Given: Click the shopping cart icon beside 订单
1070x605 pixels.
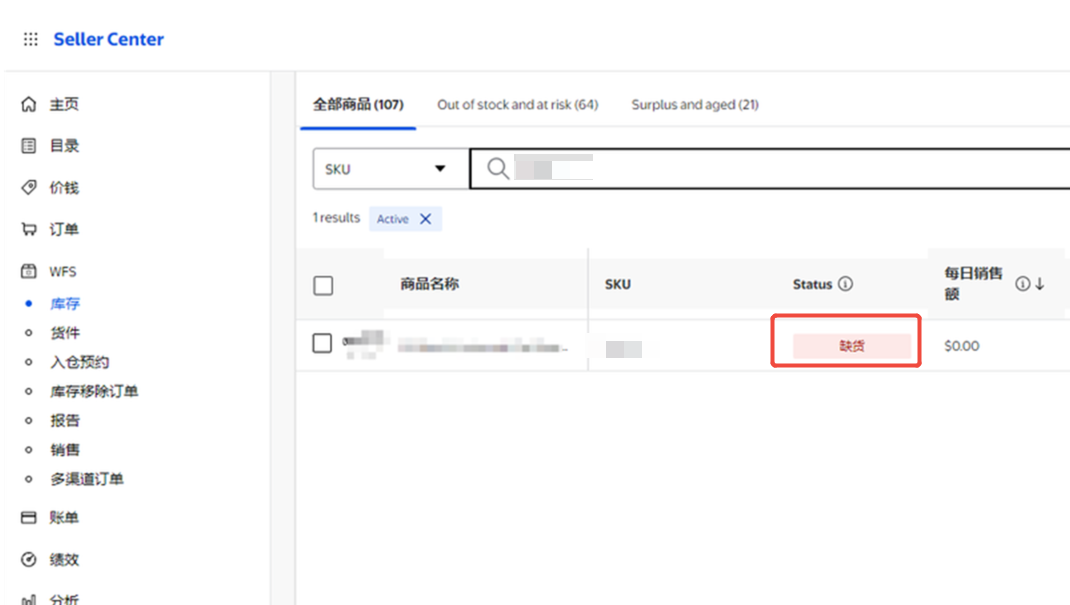Looking at the screenshot, I should click(29, 230).
